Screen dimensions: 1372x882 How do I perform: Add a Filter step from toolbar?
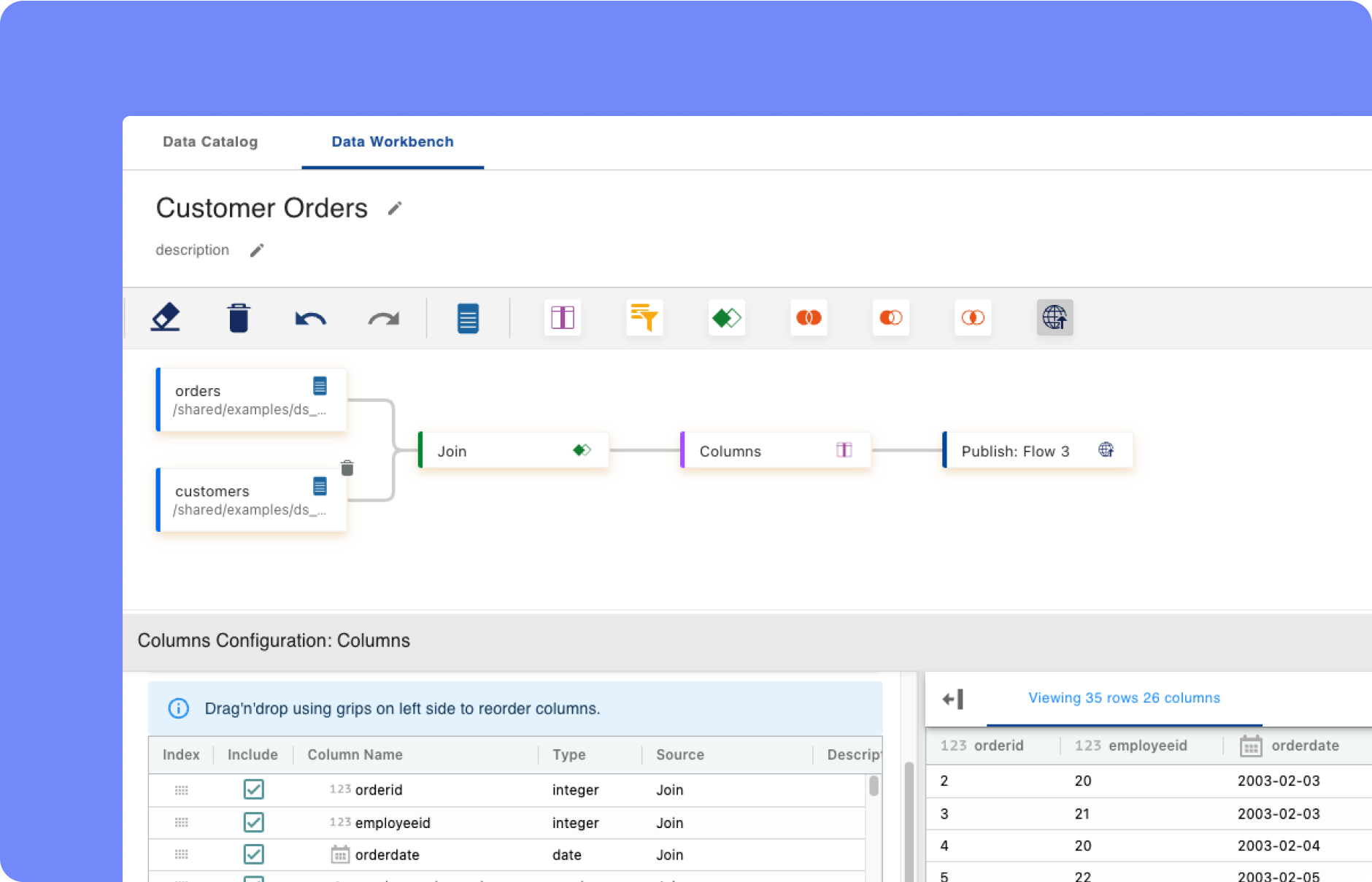coord(644,318)
